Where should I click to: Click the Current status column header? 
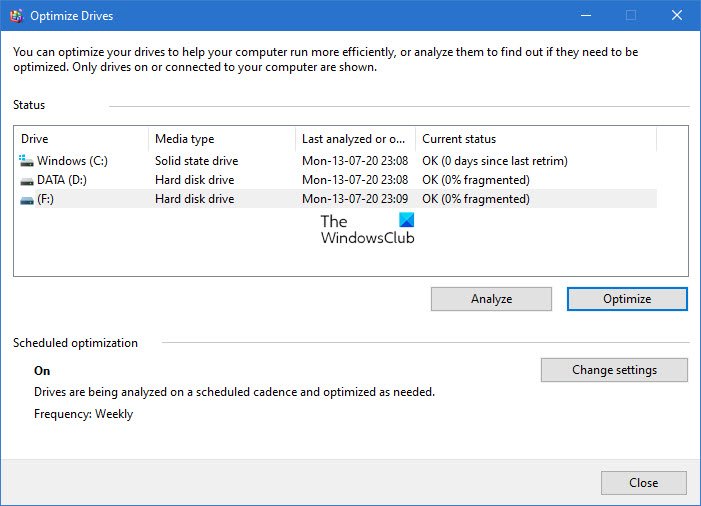(535, 139)
